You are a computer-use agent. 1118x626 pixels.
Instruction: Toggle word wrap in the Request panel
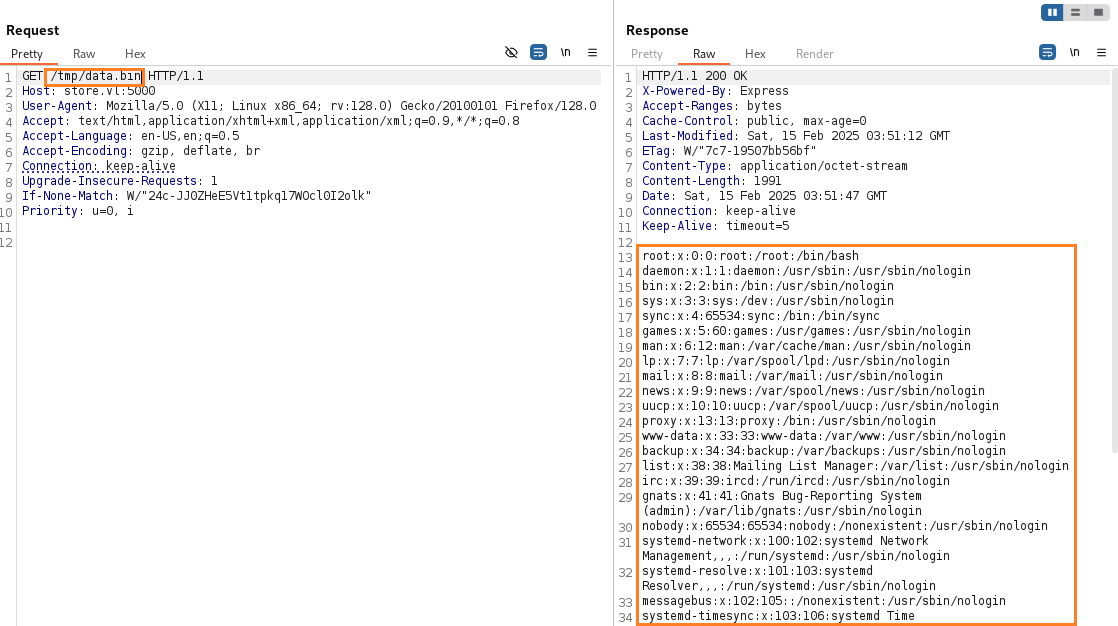pyautogui.click(x=538, y=52)
